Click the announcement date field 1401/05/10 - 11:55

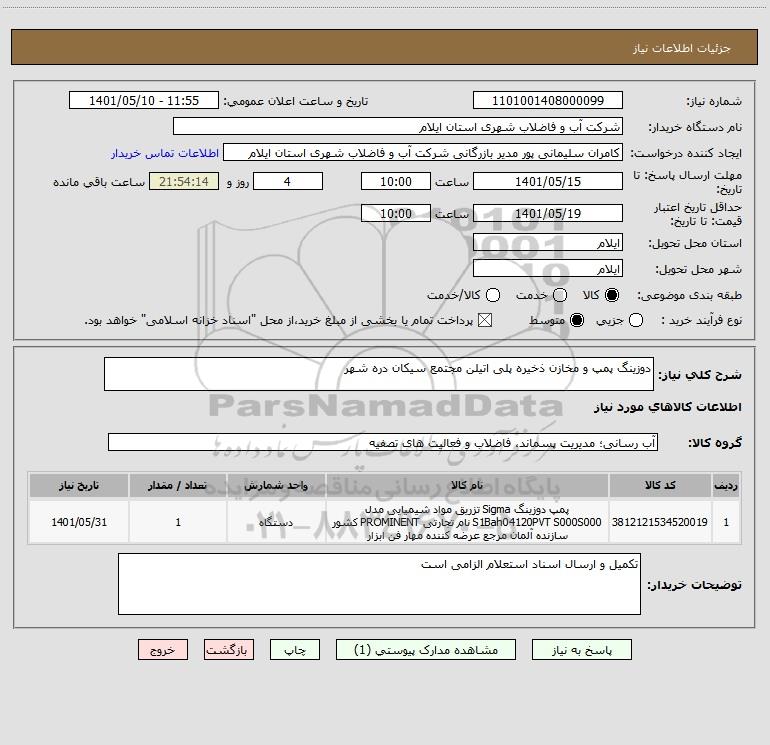point(144,101)
